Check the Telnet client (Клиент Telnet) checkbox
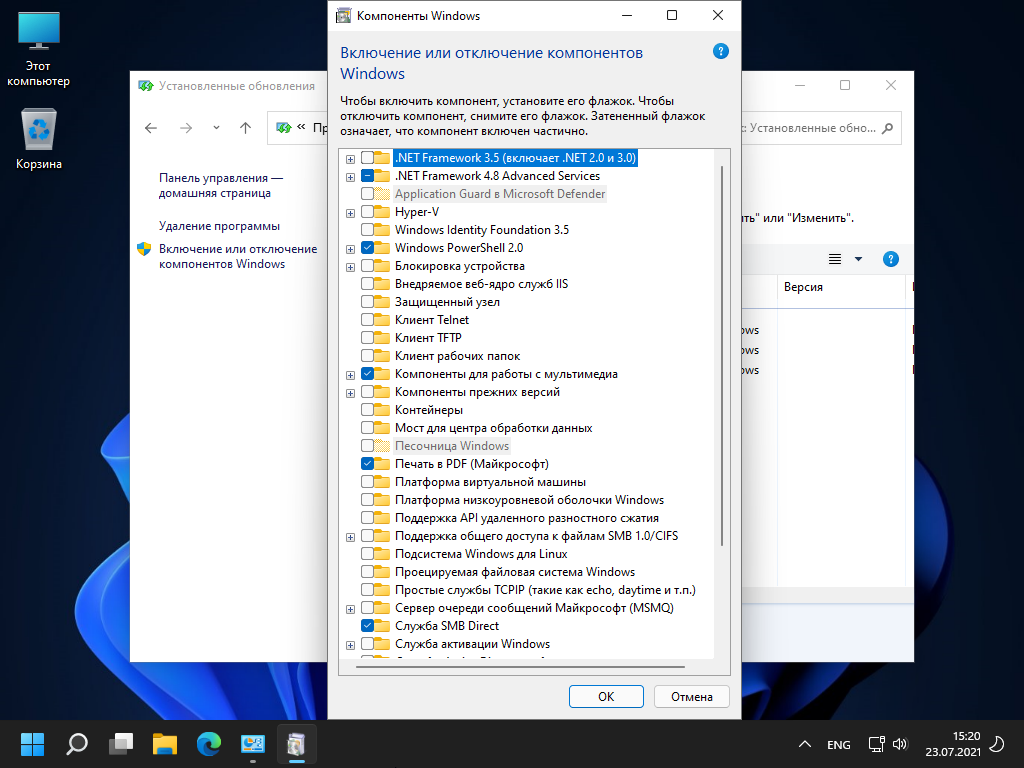The image size is (1024, 768). coord(368,320)
